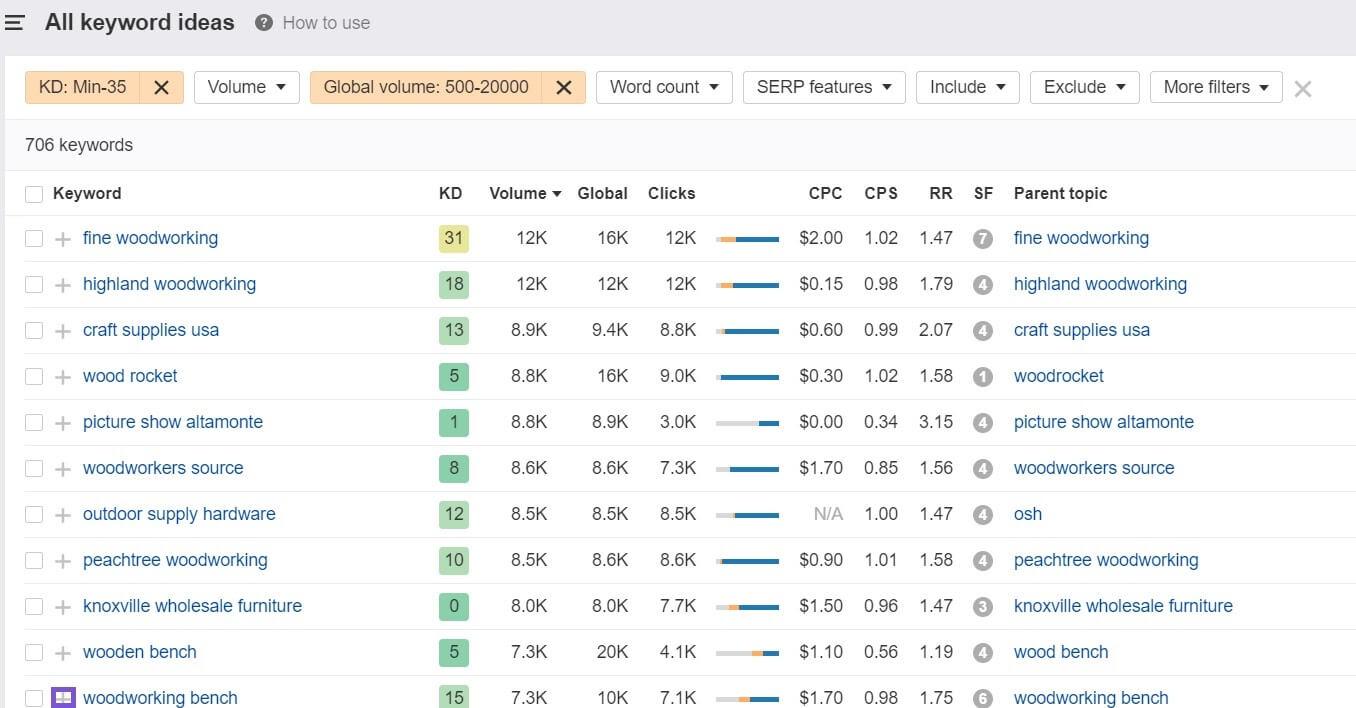Check the fine woodworking row checkbox
The image size is (1356, 708).
(x=34, y=239)
